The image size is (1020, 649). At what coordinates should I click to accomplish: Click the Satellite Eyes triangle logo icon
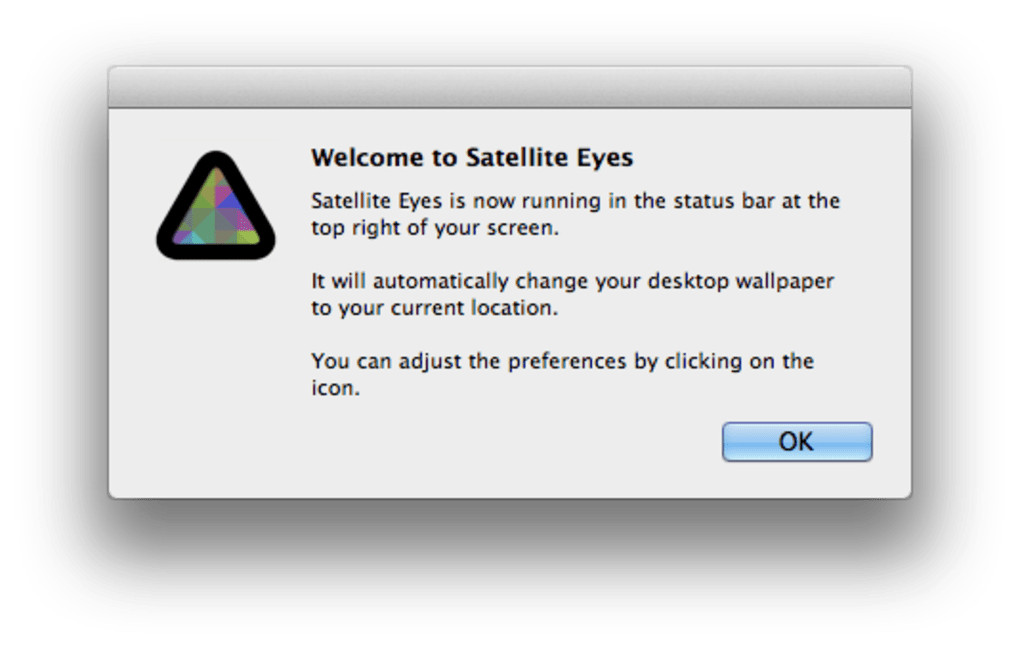[x=215, y=208]
